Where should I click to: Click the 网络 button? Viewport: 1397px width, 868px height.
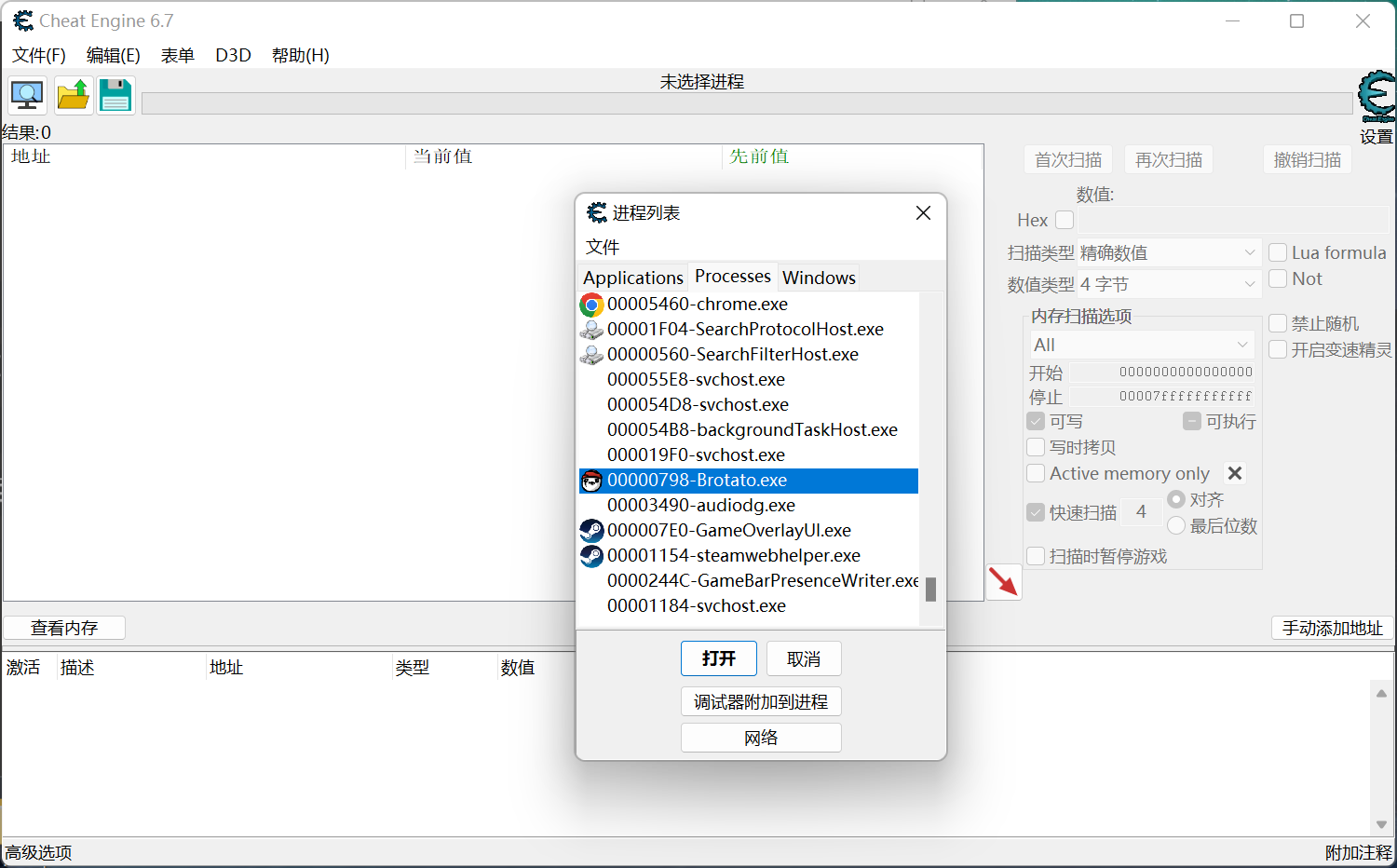[761, 738]
